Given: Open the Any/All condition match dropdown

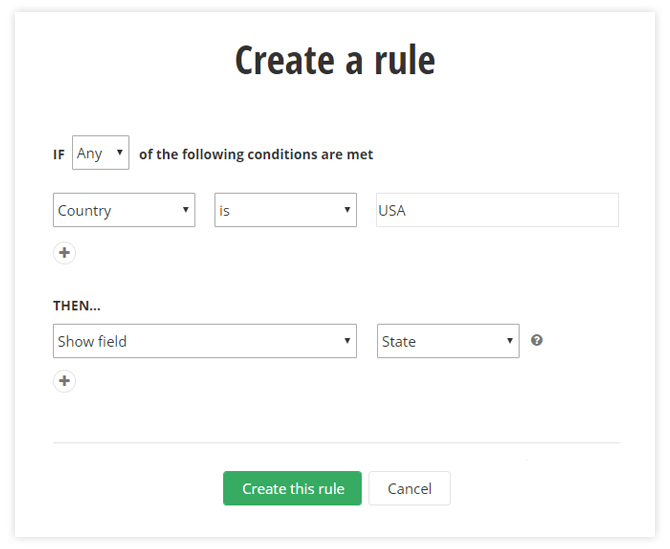Looking at the screenshot, I should coord(100,154).
